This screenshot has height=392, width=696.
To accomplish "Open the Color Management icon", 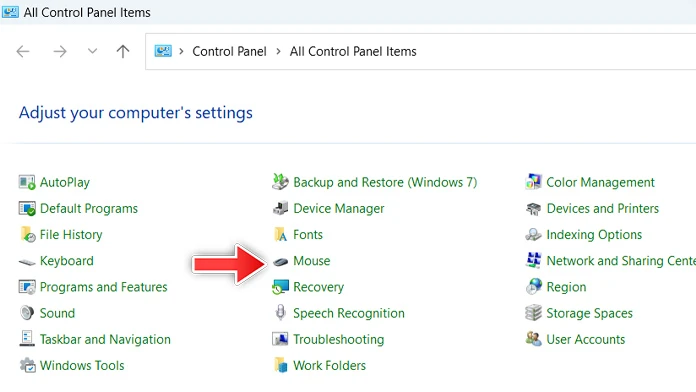I will click(x=534, y=182).
